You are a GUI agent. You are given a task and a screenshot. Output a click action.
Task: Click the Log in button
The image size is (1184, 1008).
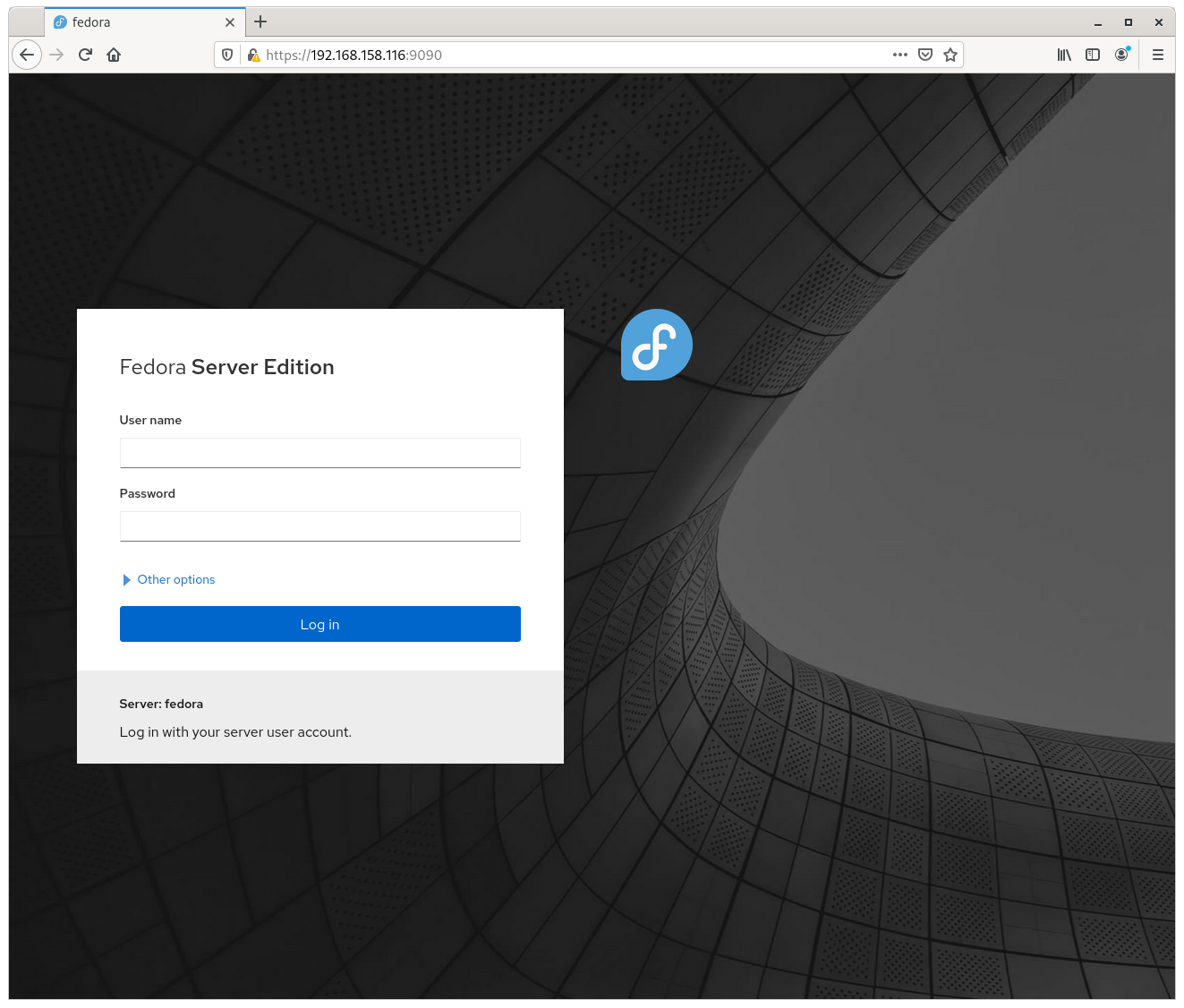[x=320, y=624]
